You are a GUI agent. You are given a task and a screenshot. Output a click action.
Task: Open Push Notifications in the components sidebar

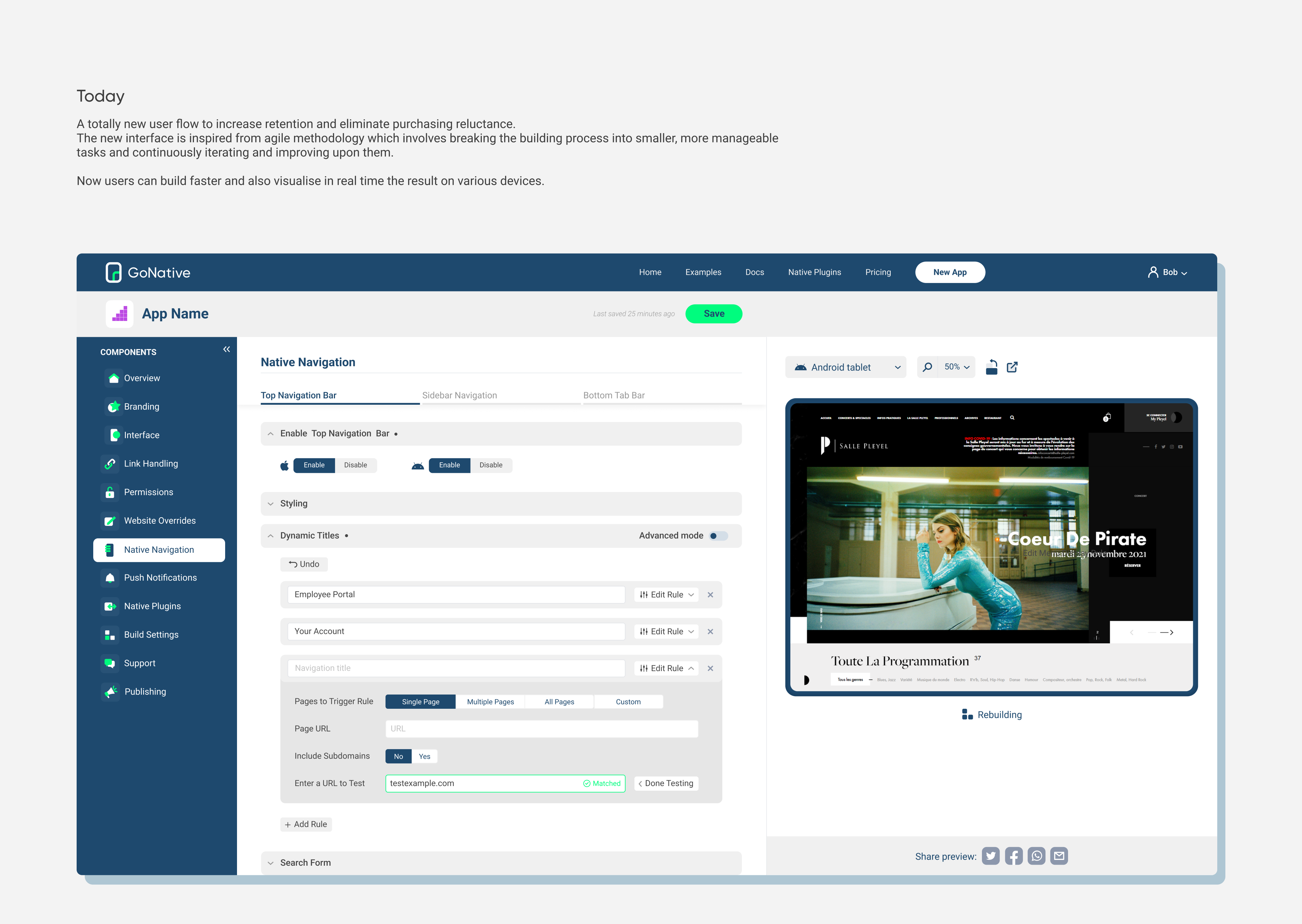160,578
